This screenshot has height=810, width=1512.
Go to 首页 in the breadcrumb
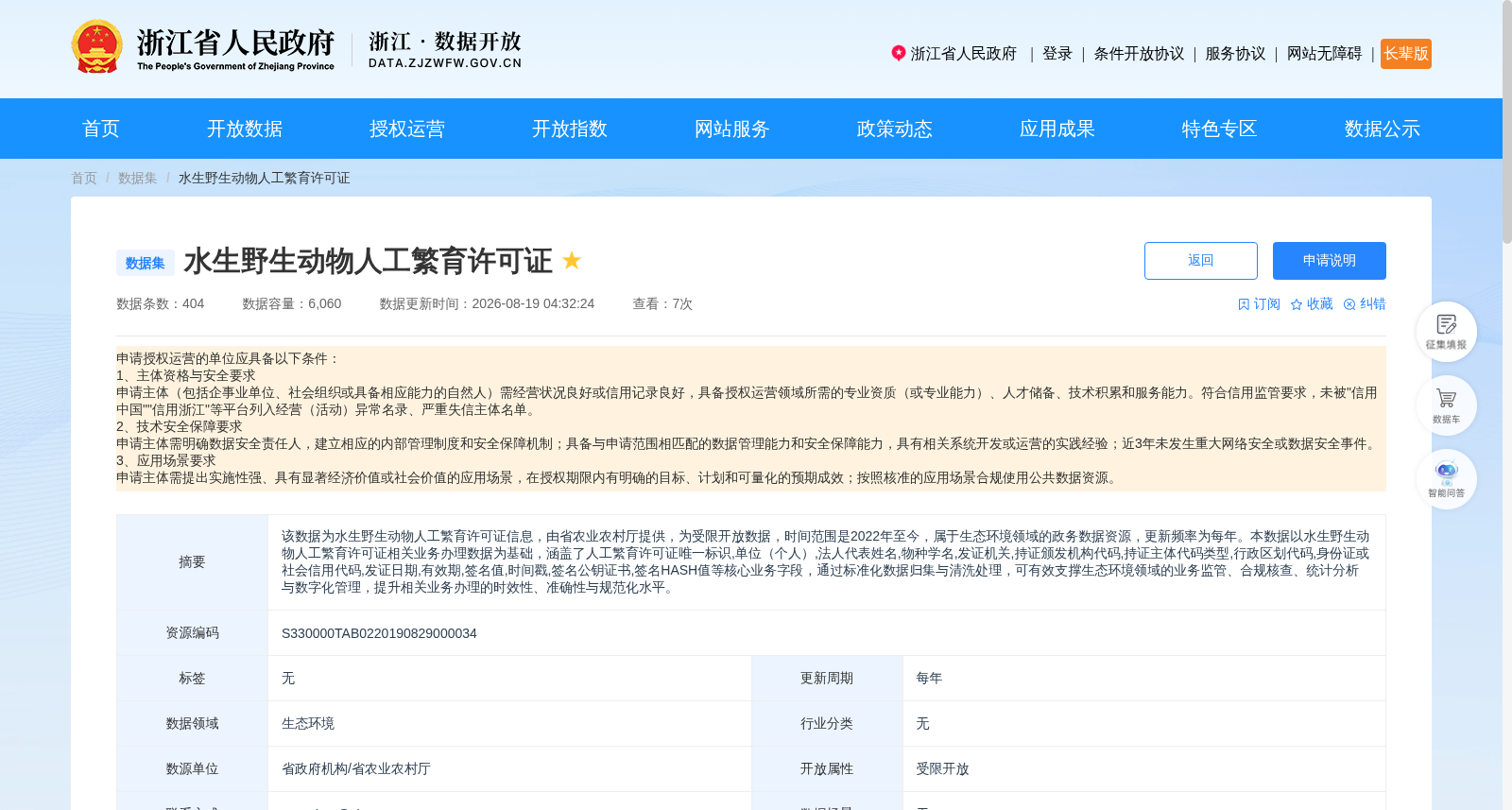[84, 178]
